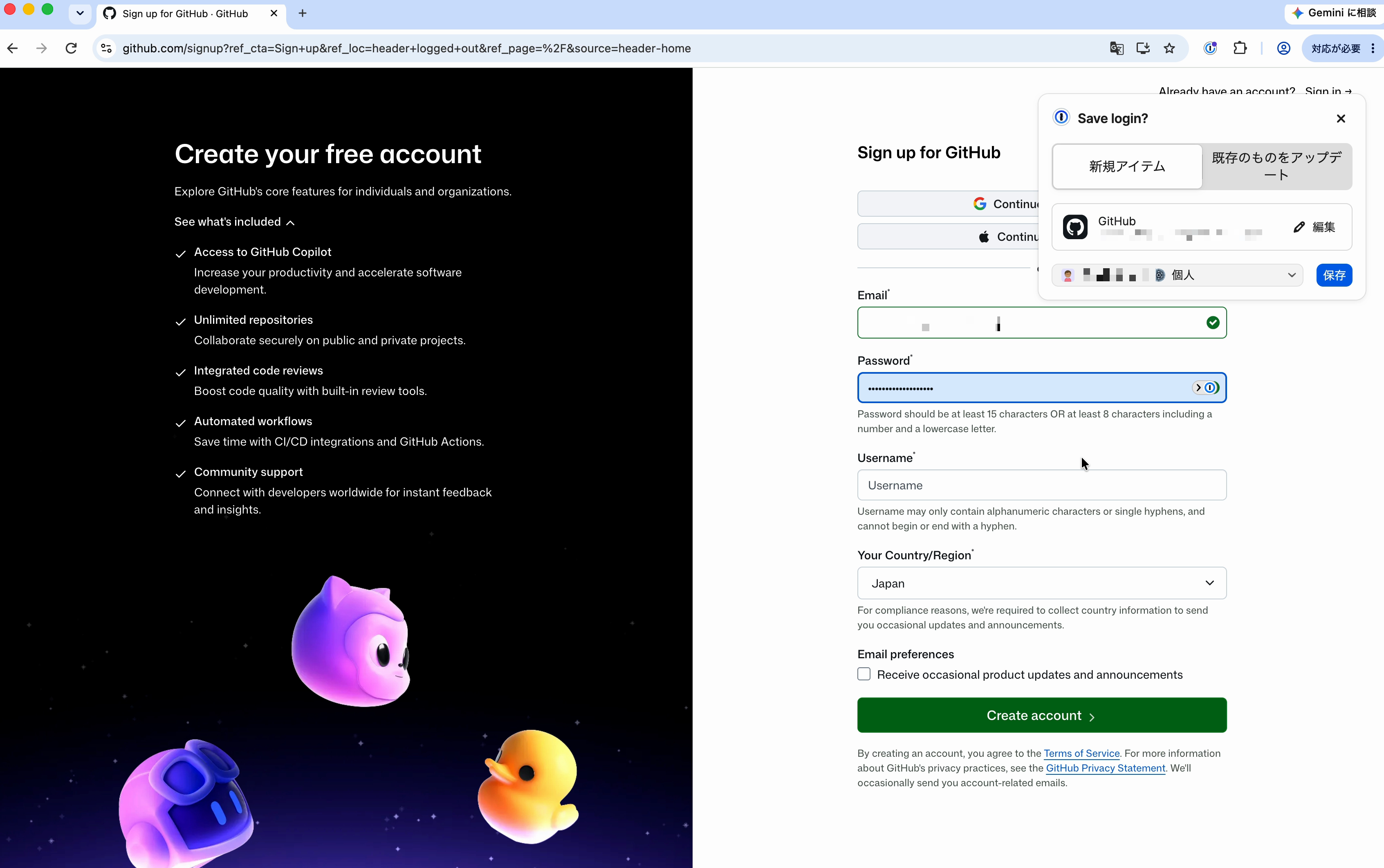Click the Password input field
The height and width of the screenshot is (868, 1384).
click(x=1041, y=388)
